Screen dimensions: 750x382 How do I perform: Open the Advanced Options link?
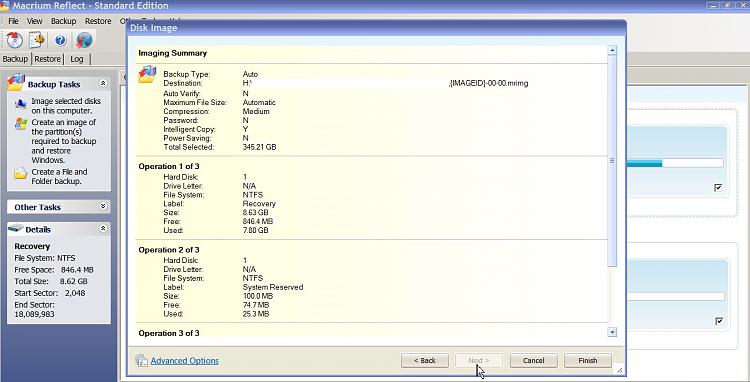click(185, 360)
